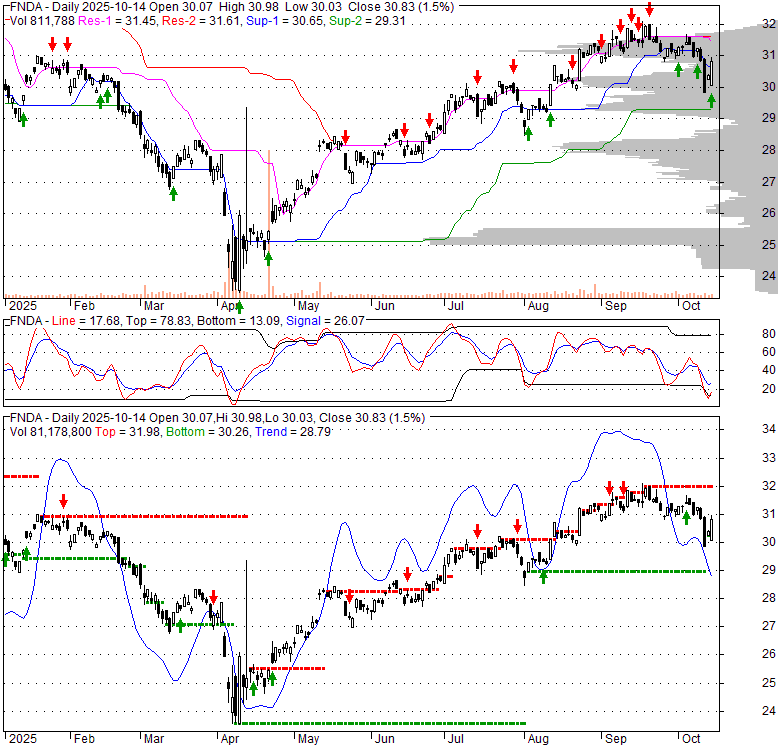
Task: Click the tall April volume spike bar in the upper chart
Action: coord(269,223)
